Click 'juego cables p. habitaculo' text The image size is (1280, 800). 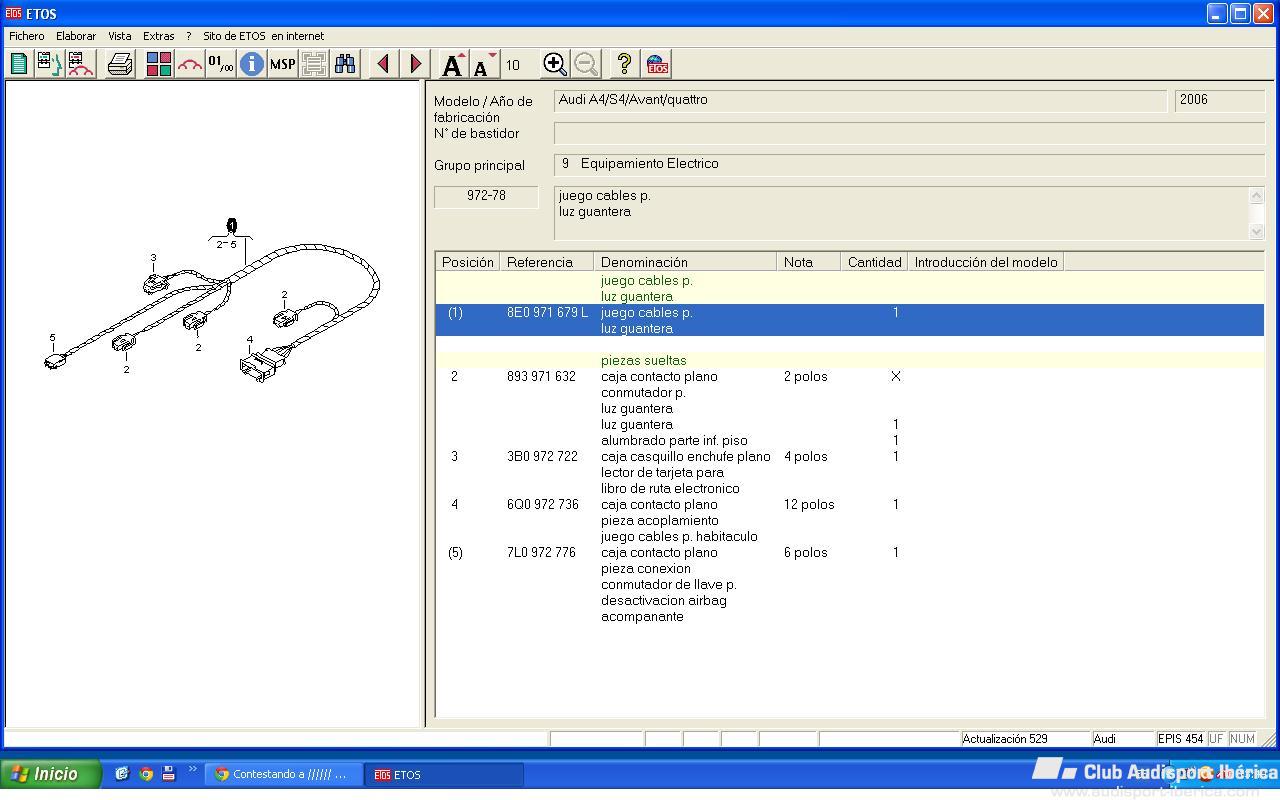click(x=679, y=537)
